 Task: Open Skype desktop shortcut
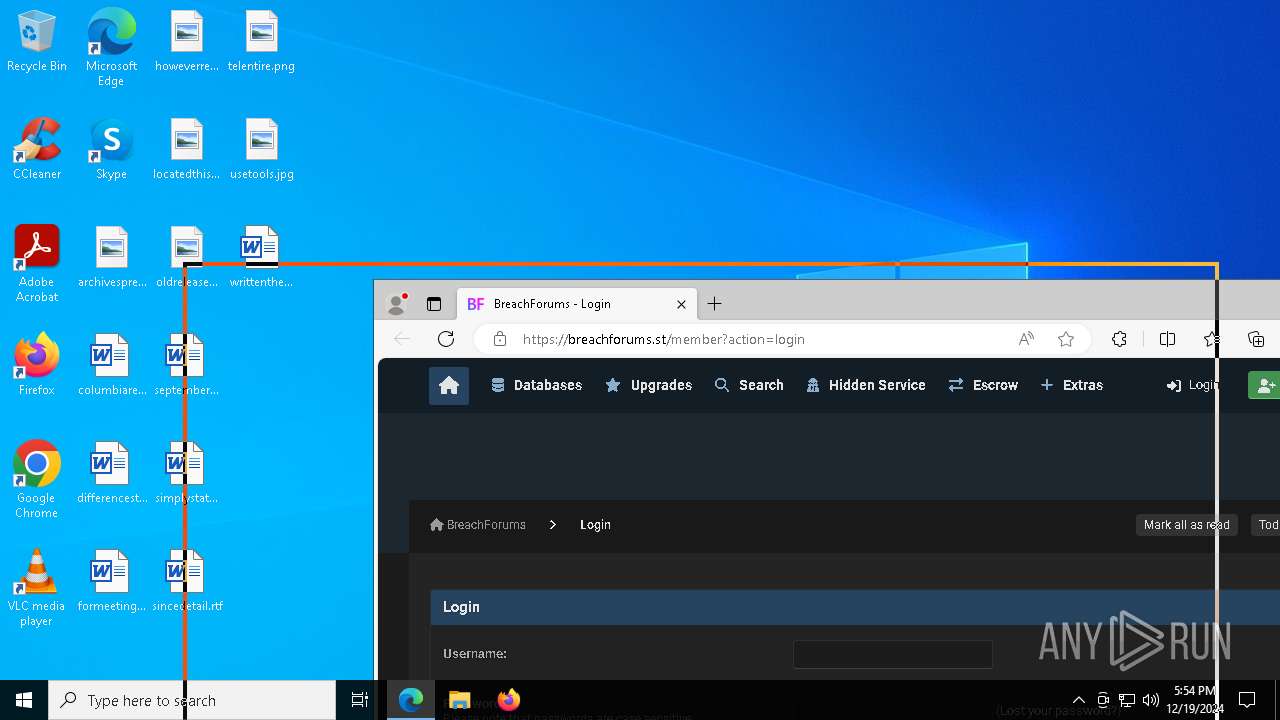[x=111, y=149]
